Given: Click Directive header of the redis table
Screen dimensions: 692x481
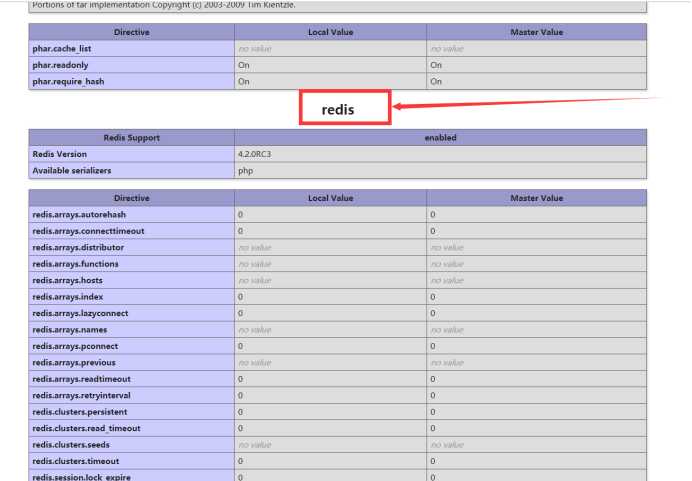Looking at the screenshot, I should (132, 198).
